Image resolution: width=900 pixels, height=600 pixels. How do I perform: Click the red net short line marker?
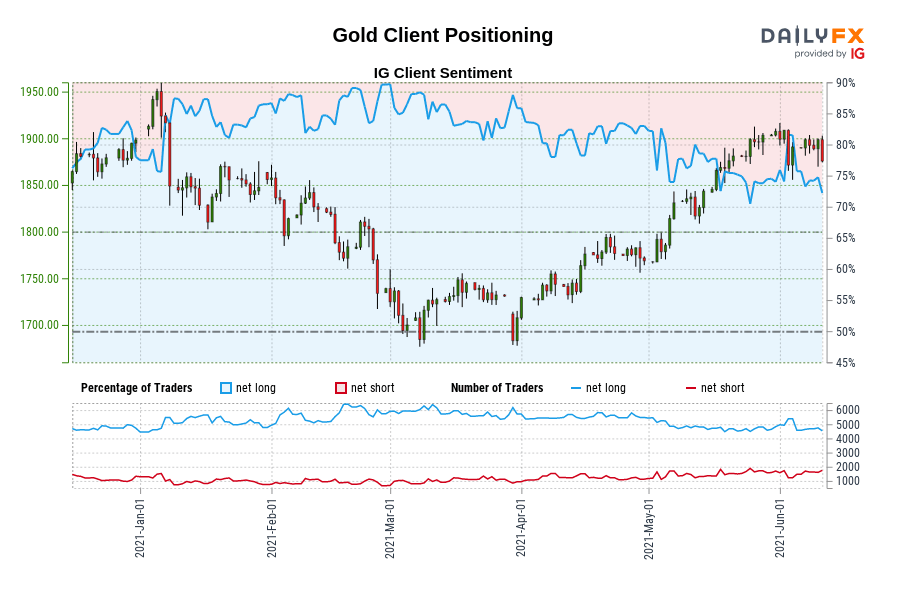tap(690, 389)
